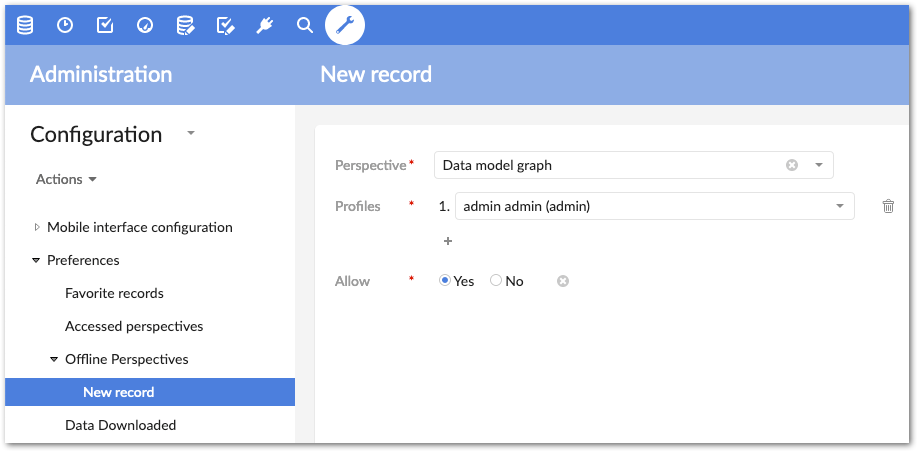Delete profile row with trash icon
918x452 pixels.
[x=888, y=206]
